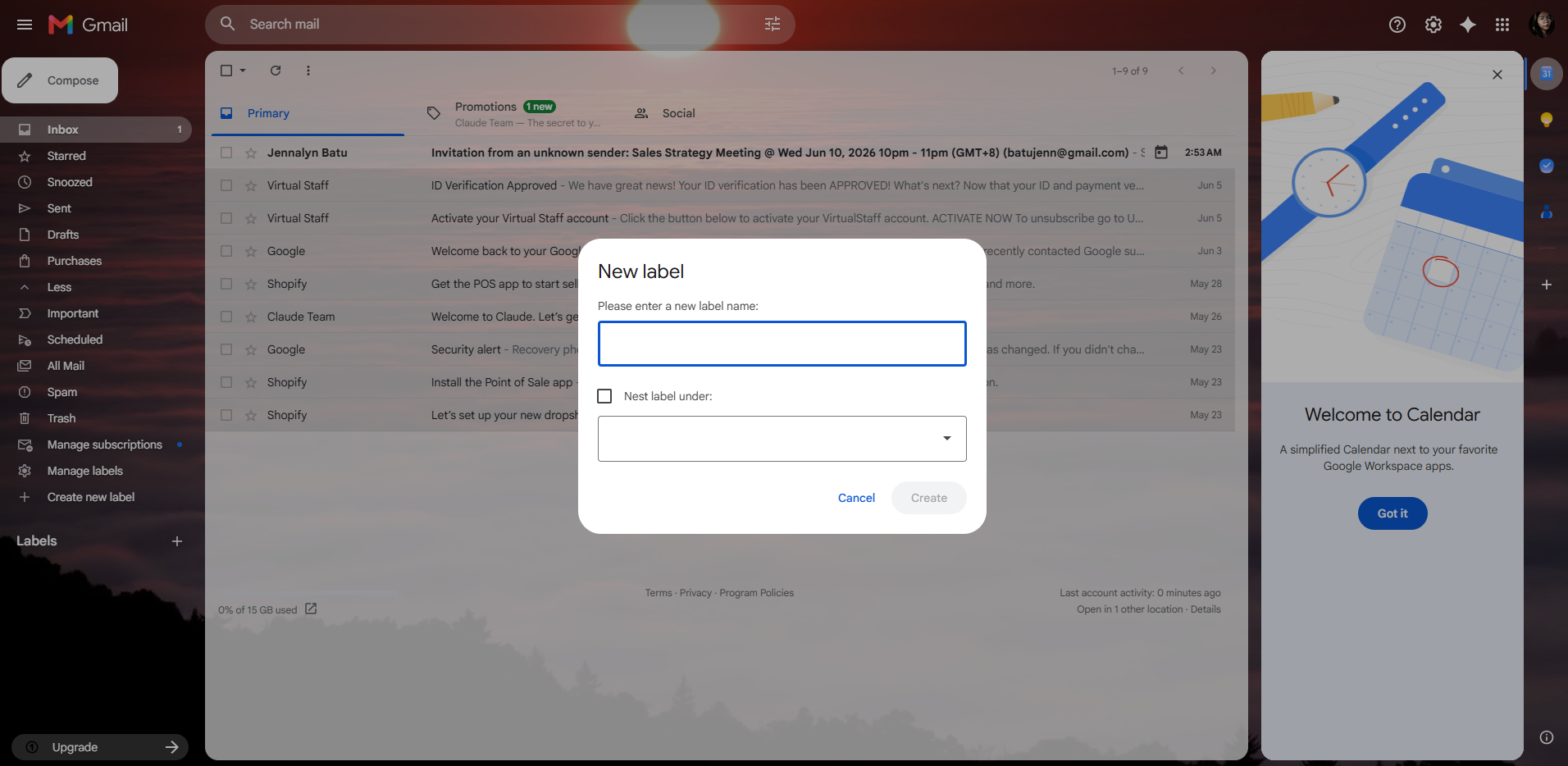The width and height of the screenshot is (1568, 766).
Task: Select the Shopify POS app email checkbox
Action: (226, 284)
